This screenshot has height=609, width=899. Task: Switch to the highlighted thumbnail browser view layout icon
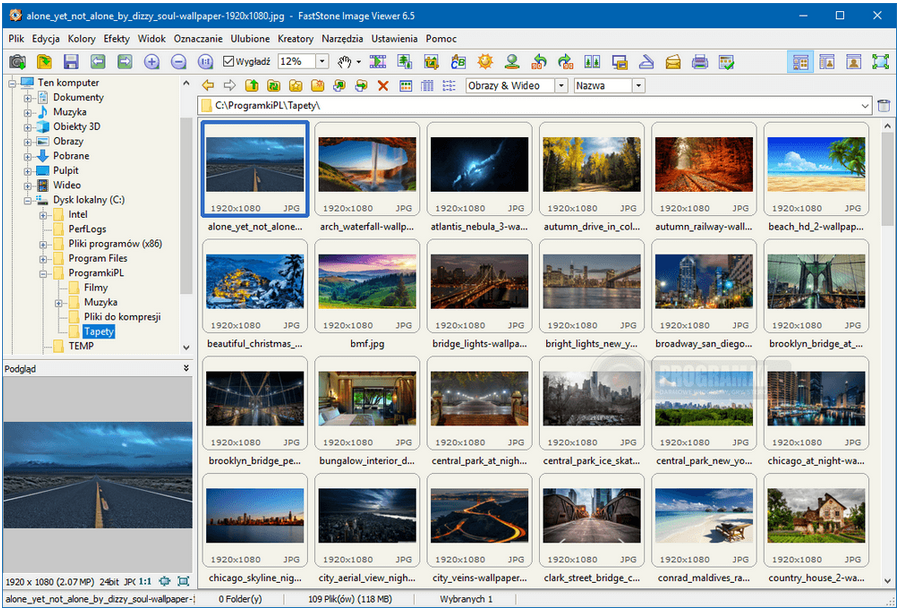coord(800,62)
